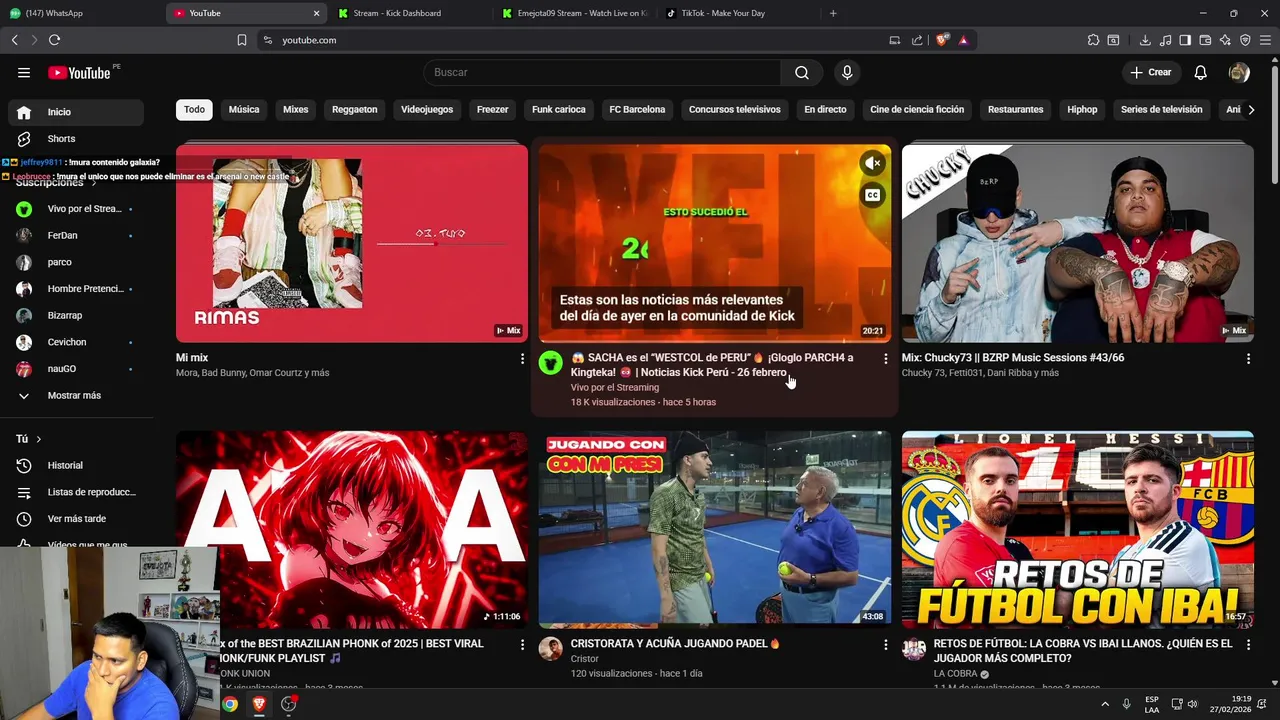The width and height of the screenshot is (1280, 720).
Task: Click the Brave Rewards triangle icon
Action: click(963, 40)
